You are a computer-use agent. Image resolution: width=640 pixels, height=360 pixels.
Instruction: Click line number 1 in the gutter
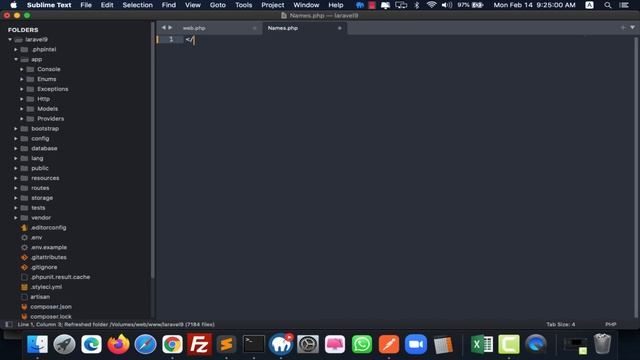click(x=171, y=39)
